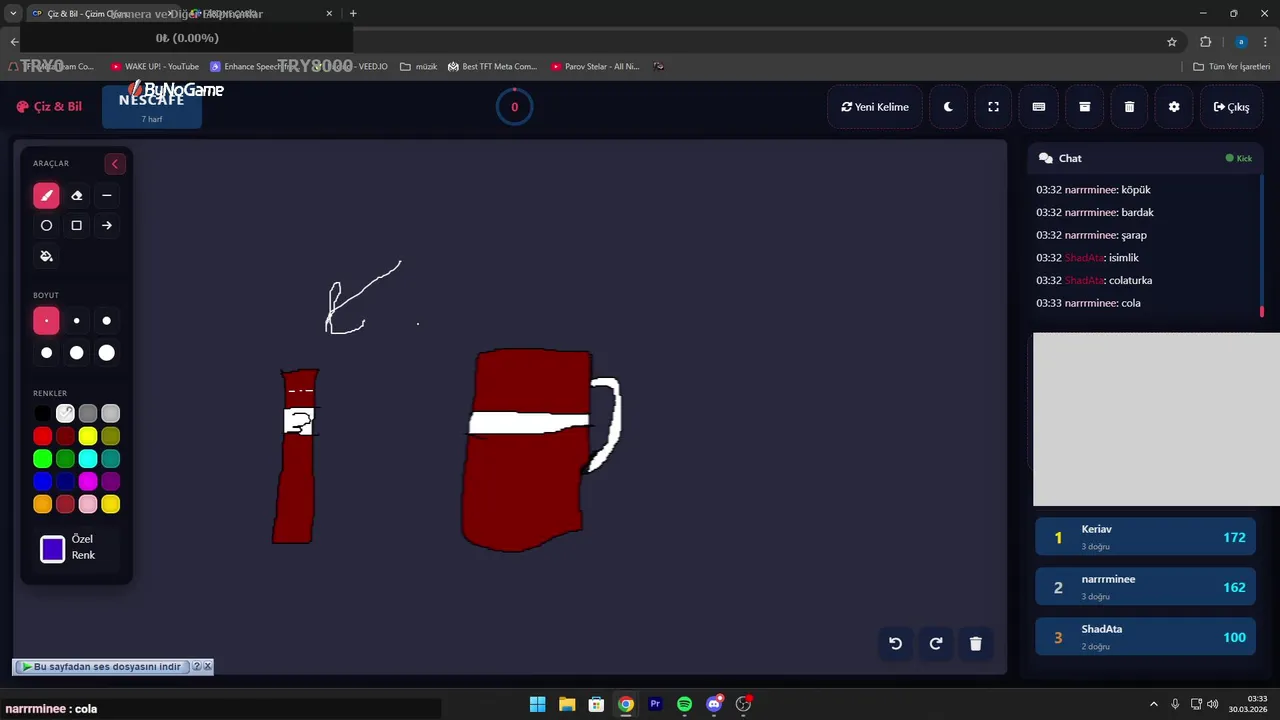
Task: Pick the white color swatch
Action: 65,413
